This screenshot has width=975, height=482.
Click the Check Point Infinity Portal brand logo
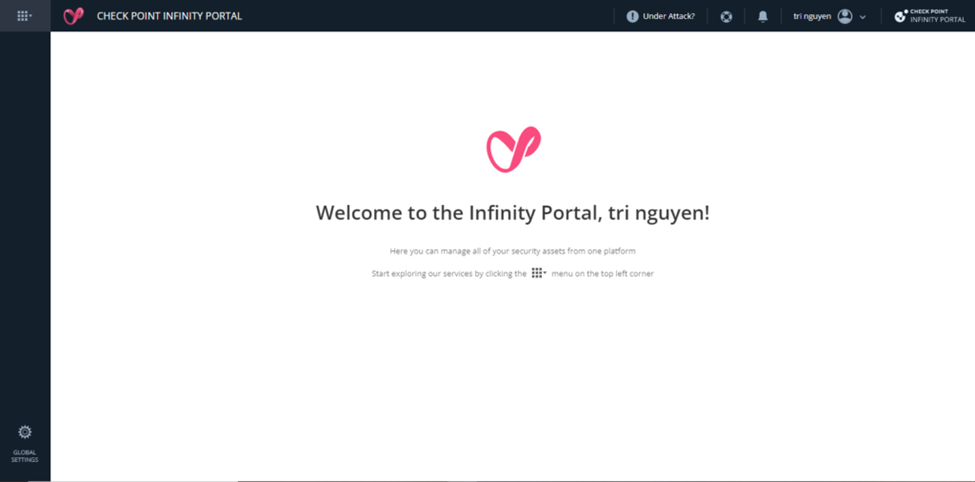point(930,16)
